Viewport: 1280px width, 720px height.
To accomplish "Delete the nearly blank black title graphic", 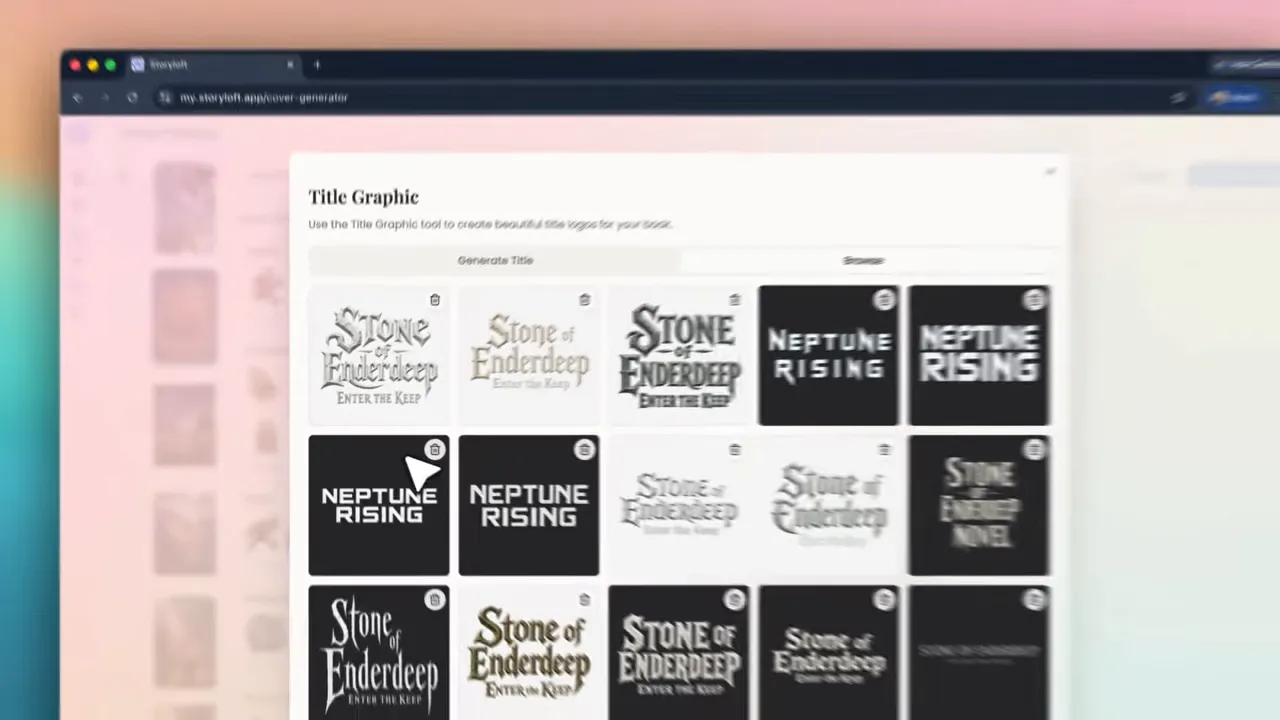I will pyautogui.click(x=1034, y=599).
